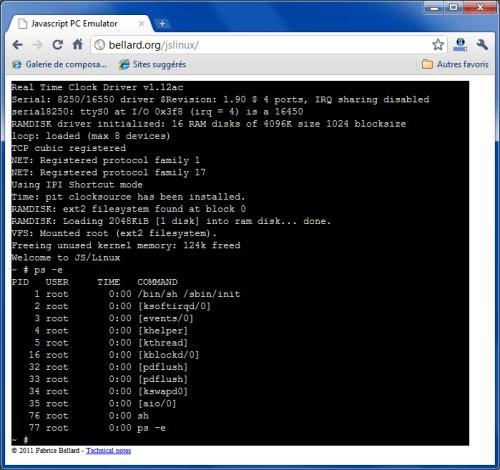Open the Technical notes link
This screenshot has height=470, width=500.
tap(108, 451)
